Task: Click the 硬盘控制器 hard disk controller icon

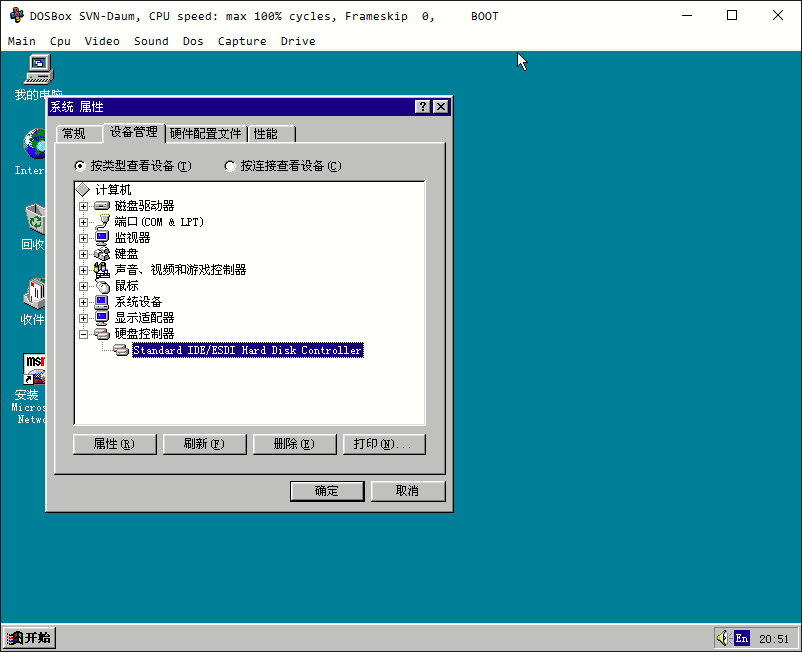Action: click(x=102, y=334)
